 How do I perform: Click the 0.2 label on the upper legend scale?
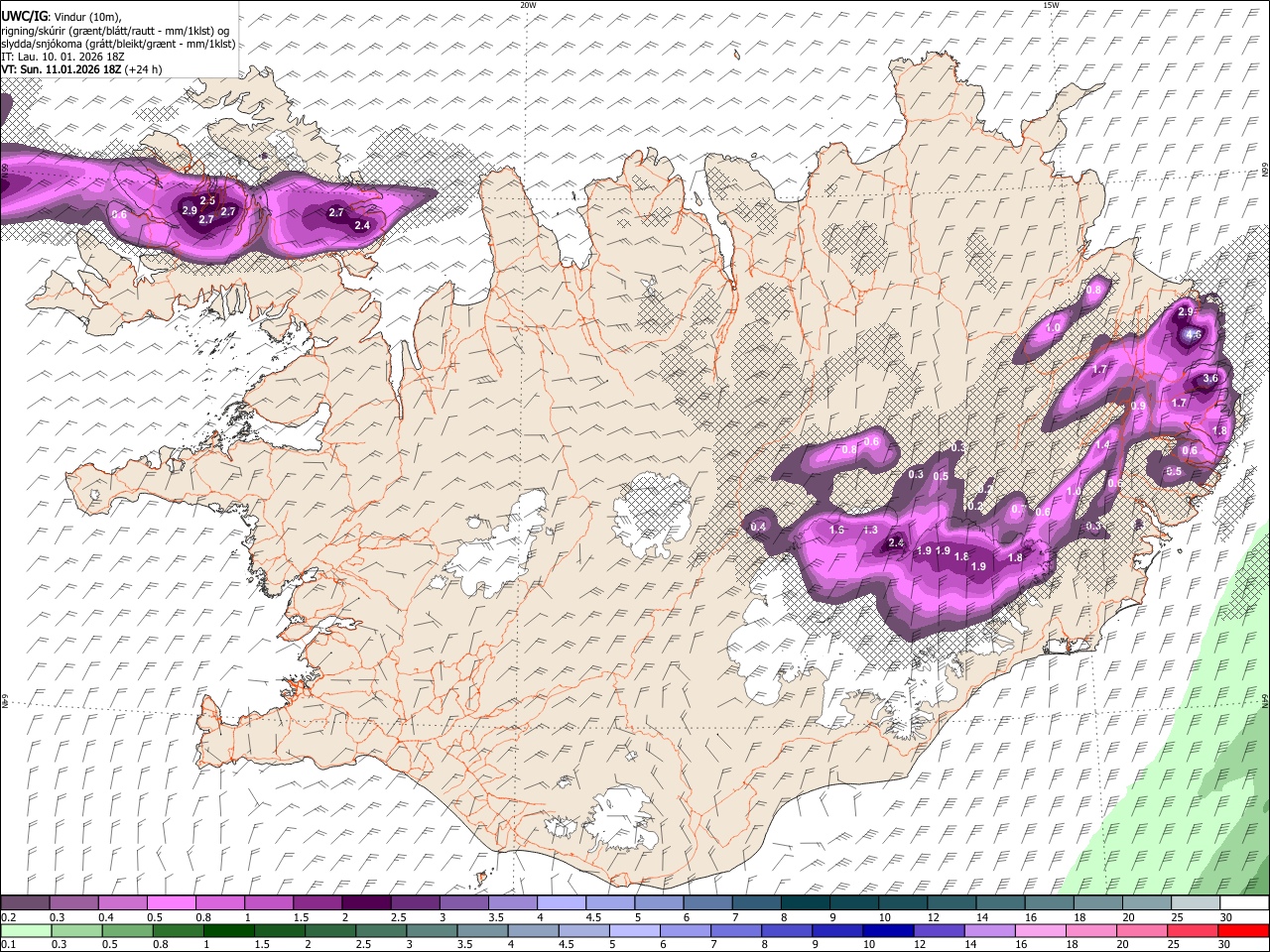pos(7,917)
